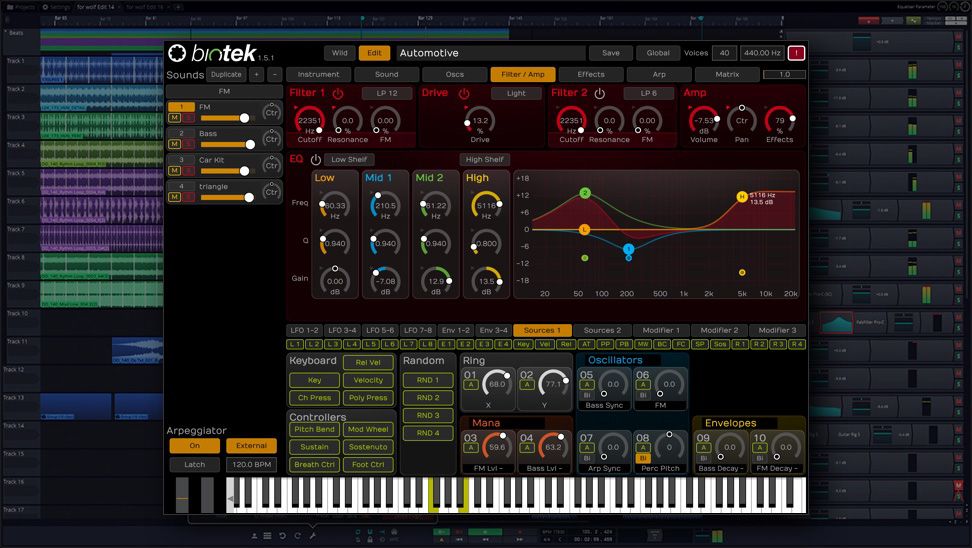The image size is (972, 548).
Task: Click the Duplicate sound button
Action: click(x=226, y=74)
